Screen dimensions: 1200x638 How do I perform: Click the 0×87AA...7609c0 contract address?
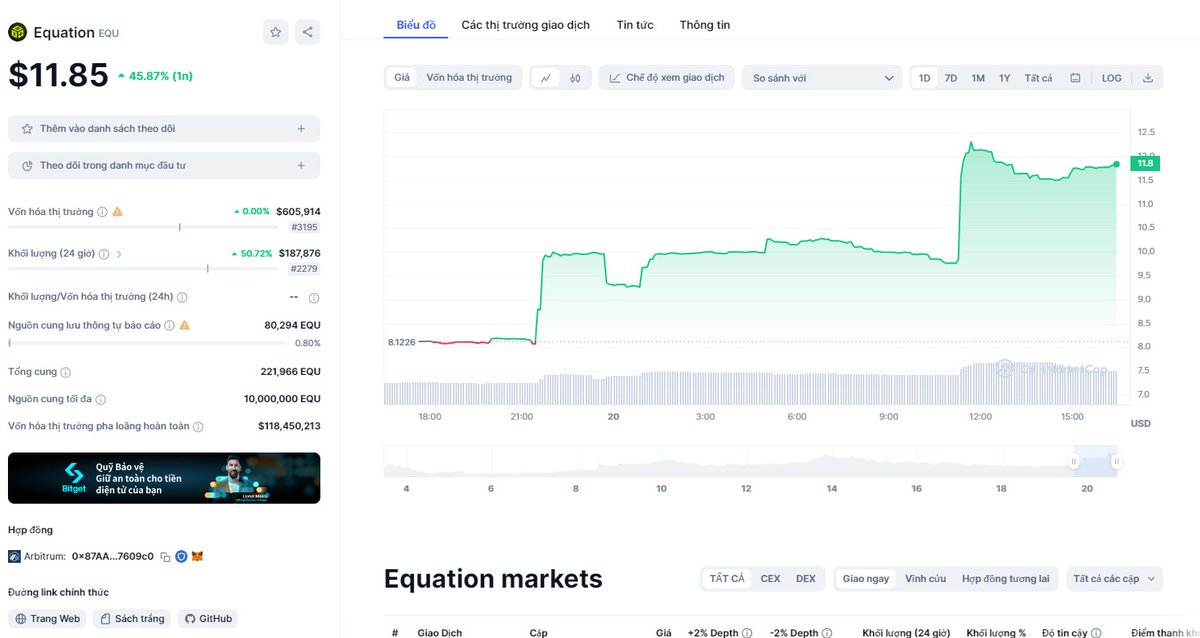(112, 556)
